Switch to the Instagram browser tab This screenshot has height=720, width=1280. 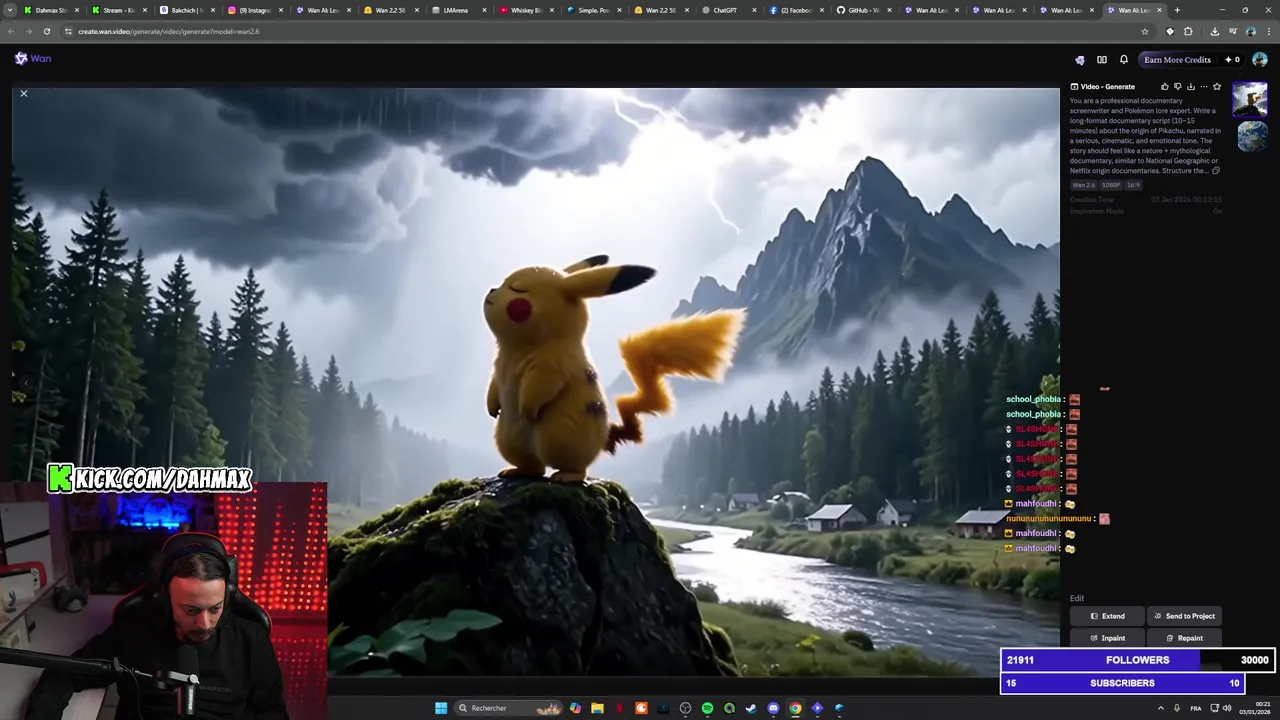coord(255,10)
